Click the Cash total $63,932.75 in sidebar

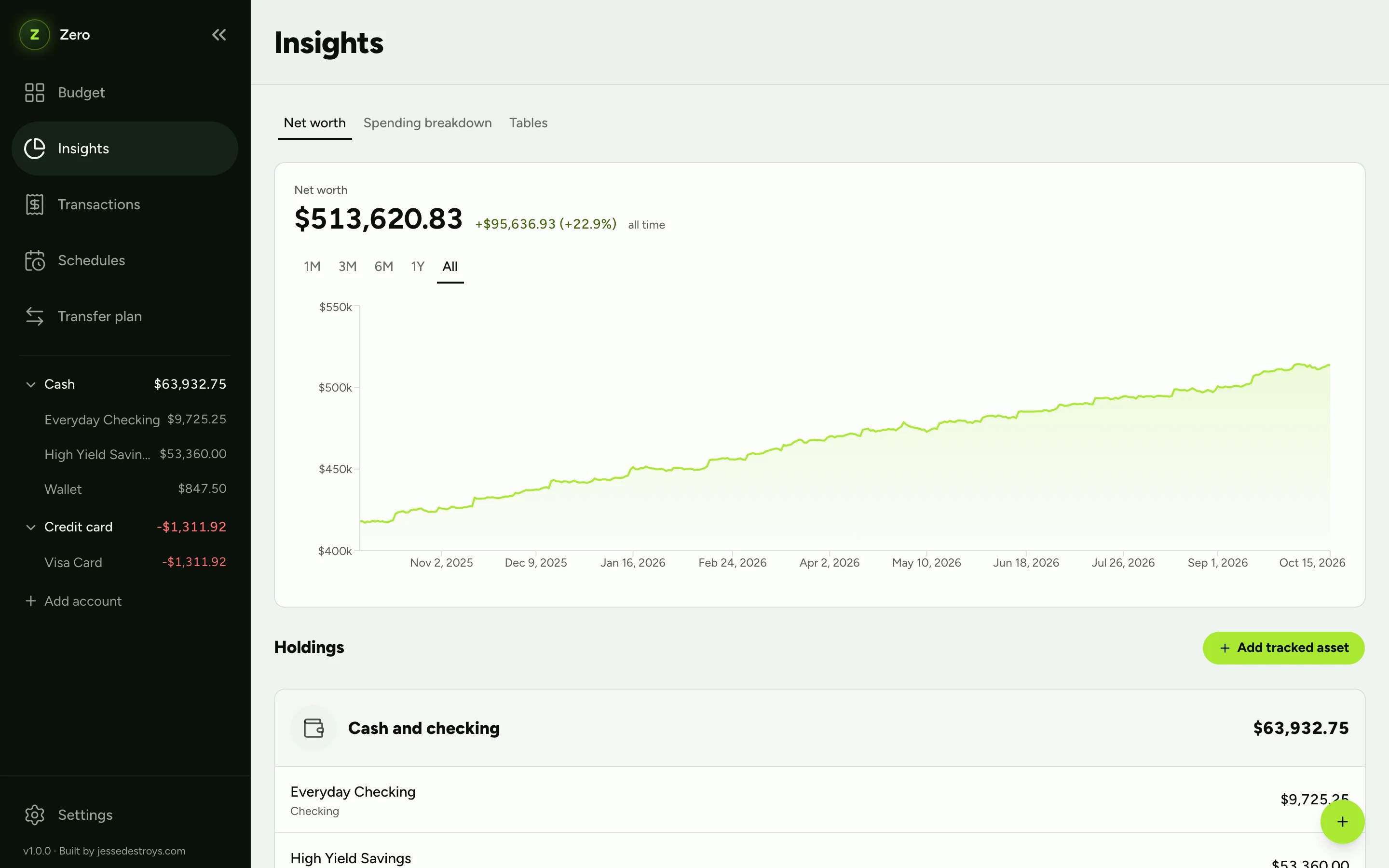[190, 384]
